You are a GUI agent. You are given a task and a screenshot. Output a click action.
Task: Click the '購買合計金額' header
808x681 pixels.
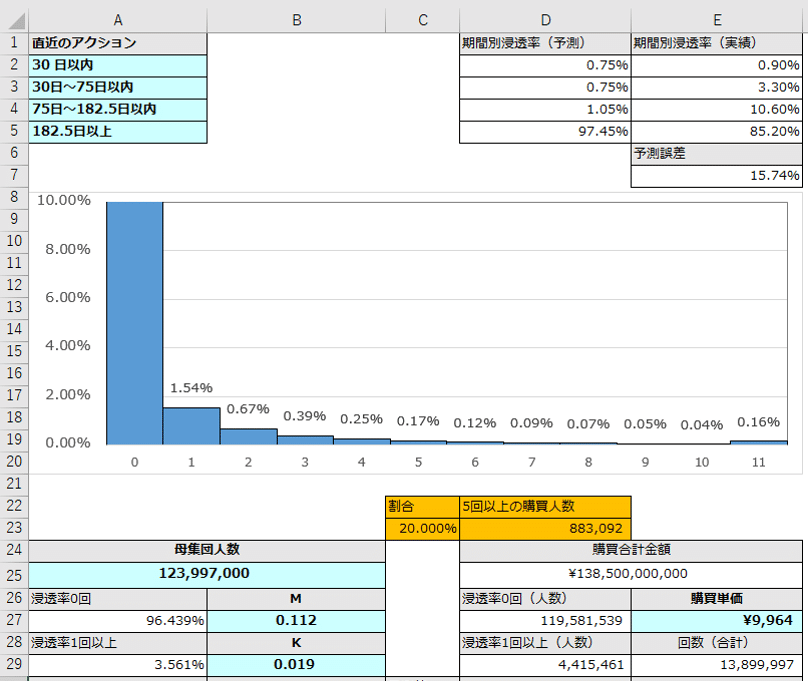click(631, 551)
